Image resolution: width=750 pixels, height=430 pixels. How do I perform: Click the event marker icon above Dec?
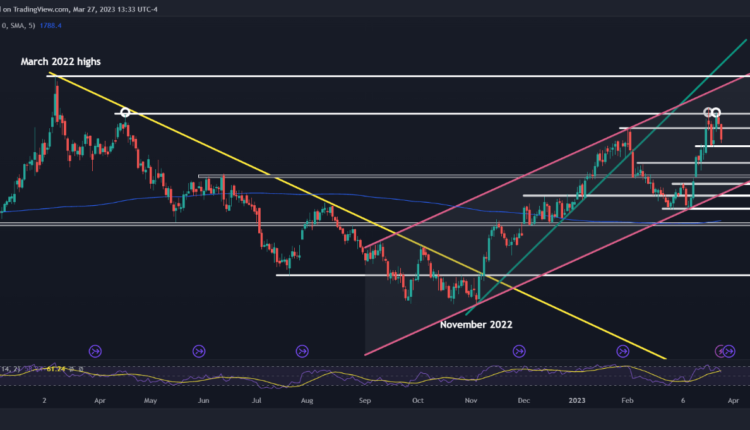[x=518, y=351]
